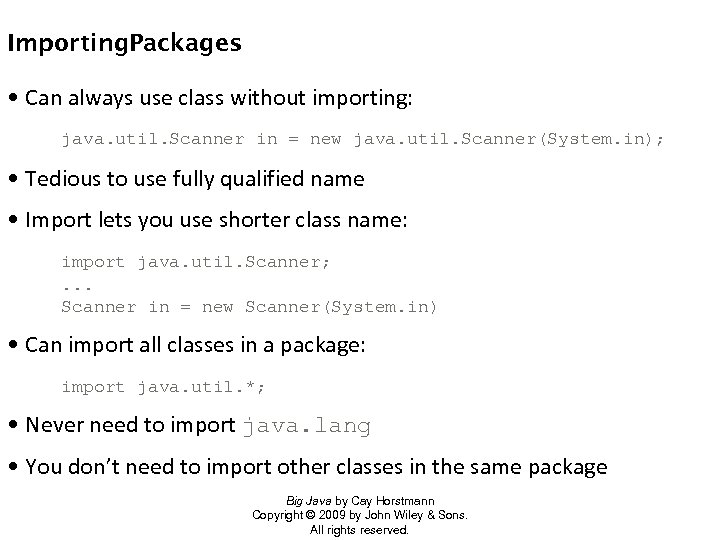This screenshot has width=720, height=540.
Task: Click the "Importing Packages" slide title
Action: 124,44
